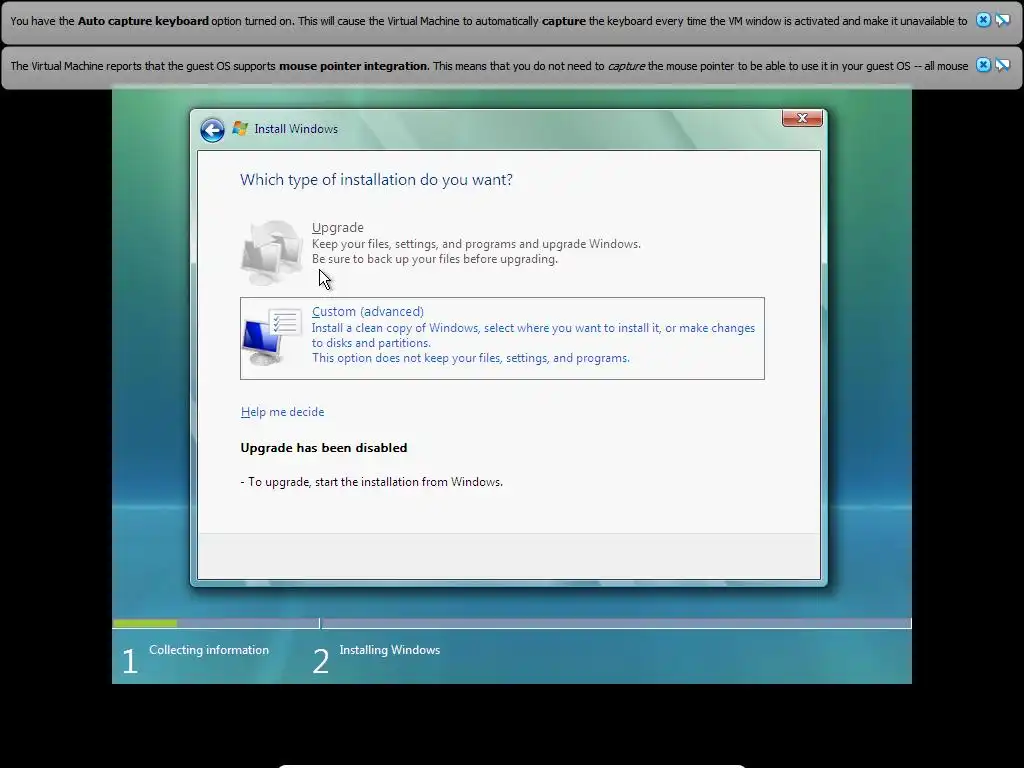
Task: Click the 'To upgrade, start the installation' note
Action: 372,482
